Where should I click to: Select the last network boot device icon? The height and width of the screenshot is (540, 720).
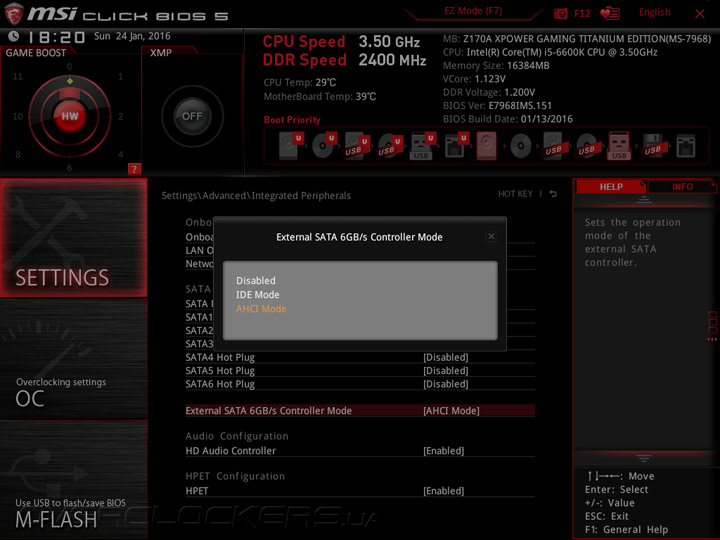coord(686,146)
